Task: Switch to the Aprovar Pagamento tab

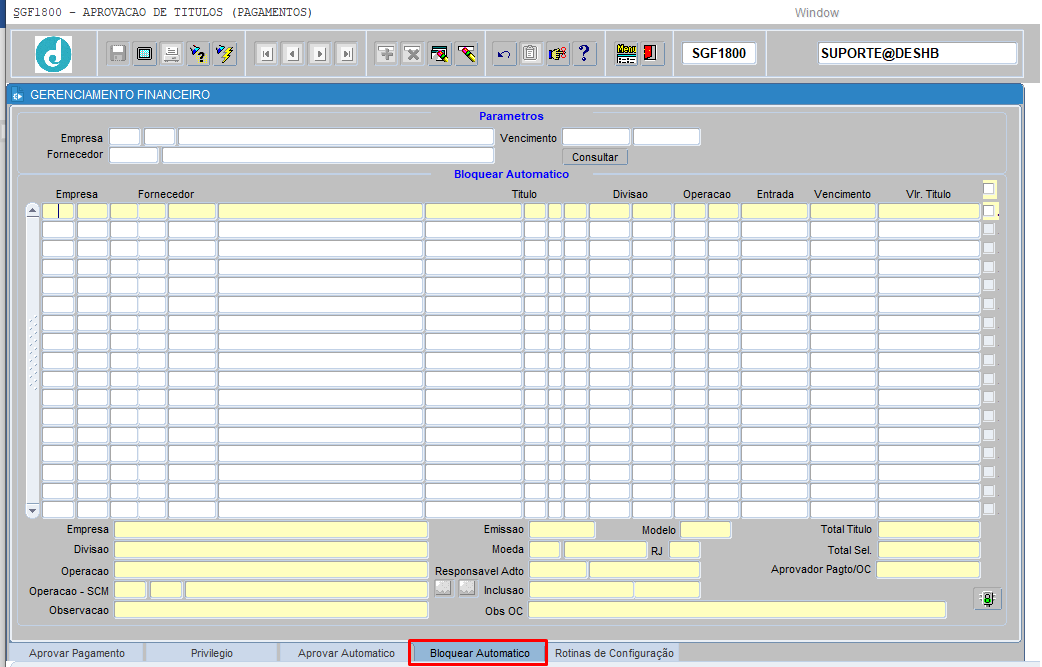Action: tap(76, 653)
